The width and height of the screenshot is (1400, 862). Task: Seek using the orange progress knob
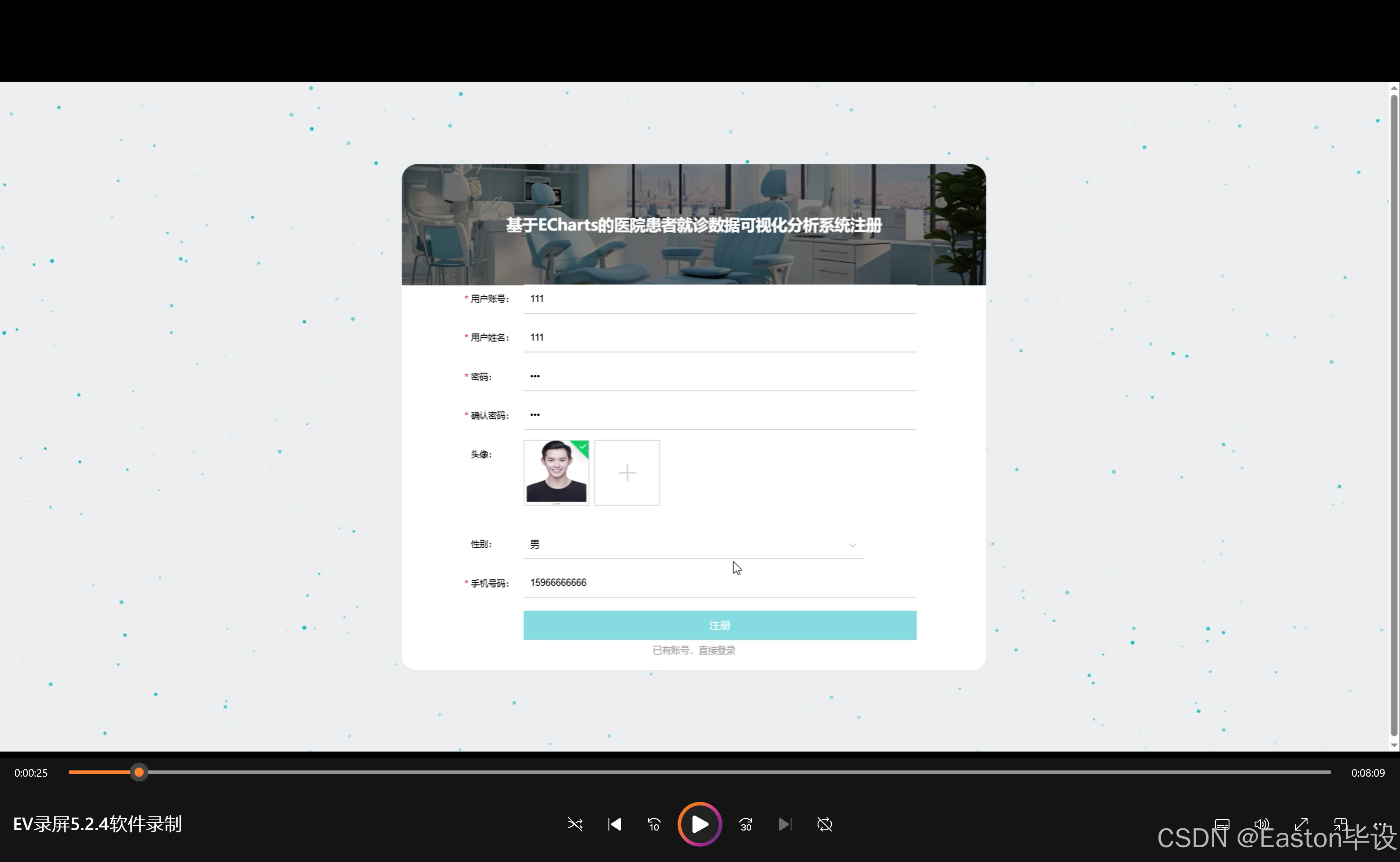pyautogui.click(x=139, y=773)
